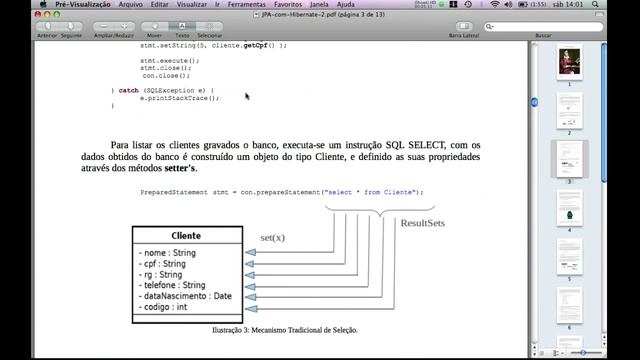Click the e.printStackTrace() code line
Viewport: 640px width, 360px height.
[180, 98]
